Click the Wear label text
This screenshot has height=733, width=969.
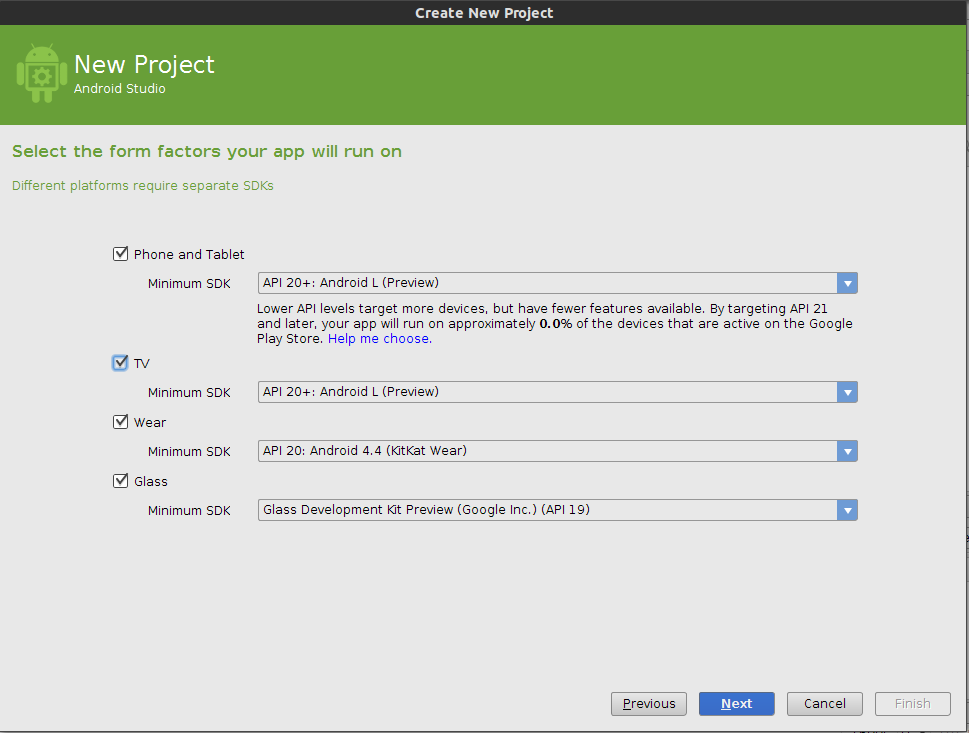pyautogui.click(x=150, y=422)
